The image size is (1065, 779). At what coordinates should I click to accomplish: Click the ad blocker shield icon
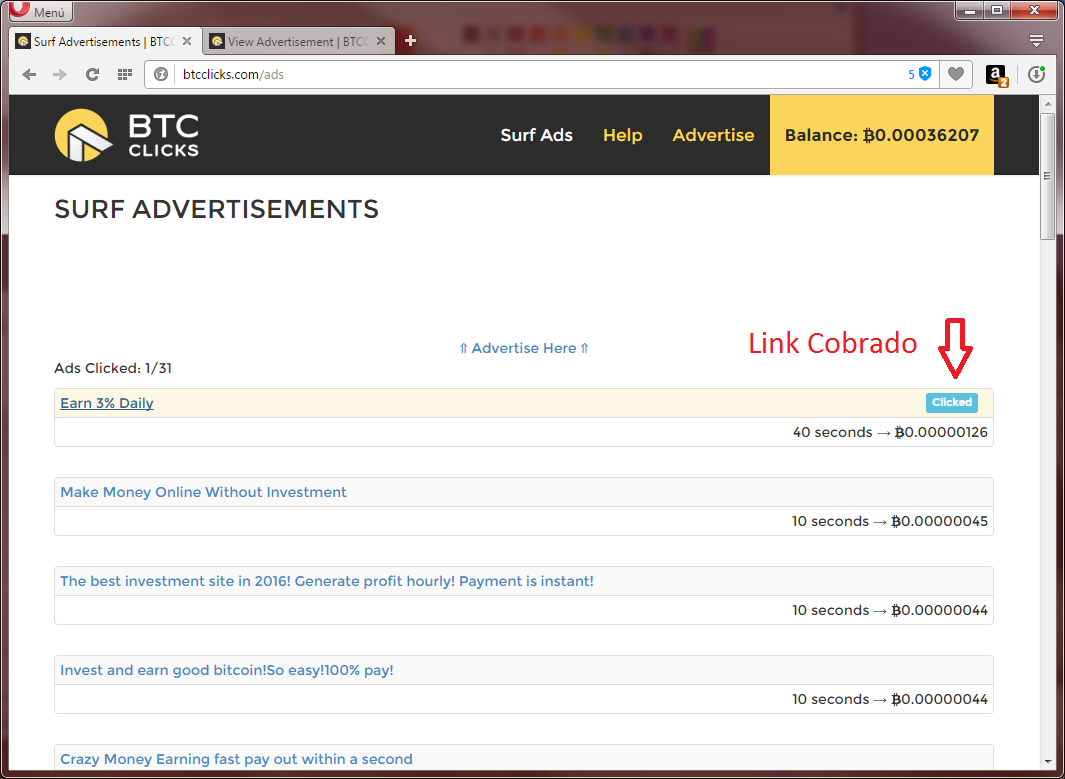click(x=925, y=74)
